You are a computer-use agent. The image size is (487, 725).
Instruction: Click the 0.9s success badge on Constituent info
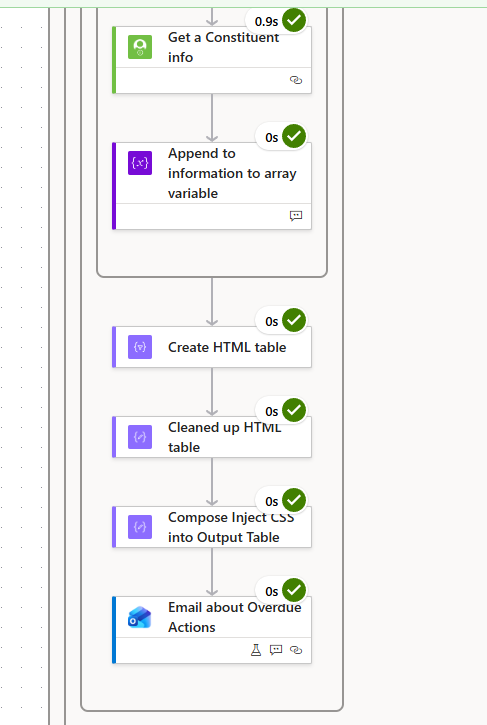pyautogui.click(x=277, y=21)
